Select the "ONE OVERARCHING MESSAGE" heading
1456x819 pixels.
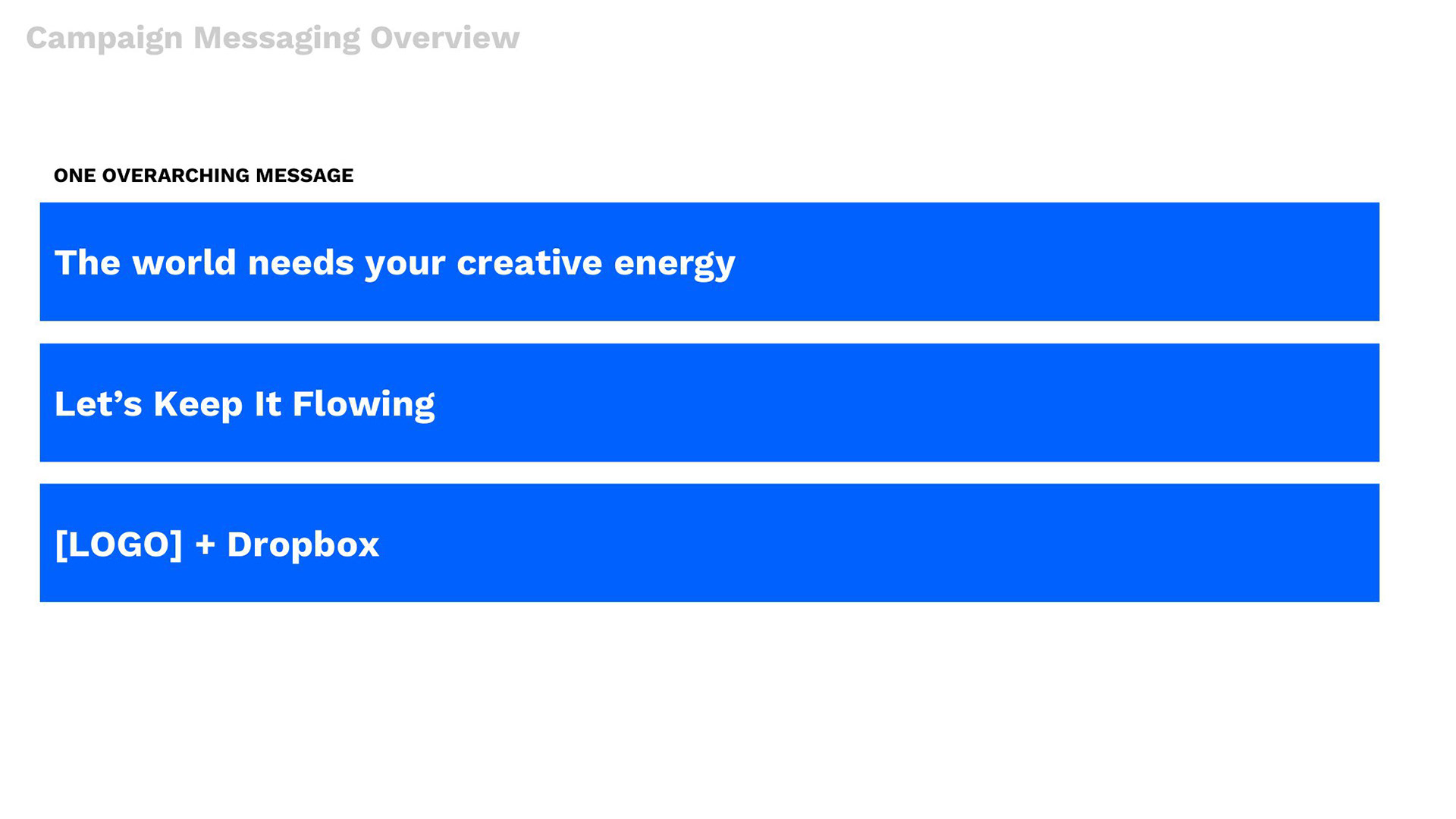[203, 175]
